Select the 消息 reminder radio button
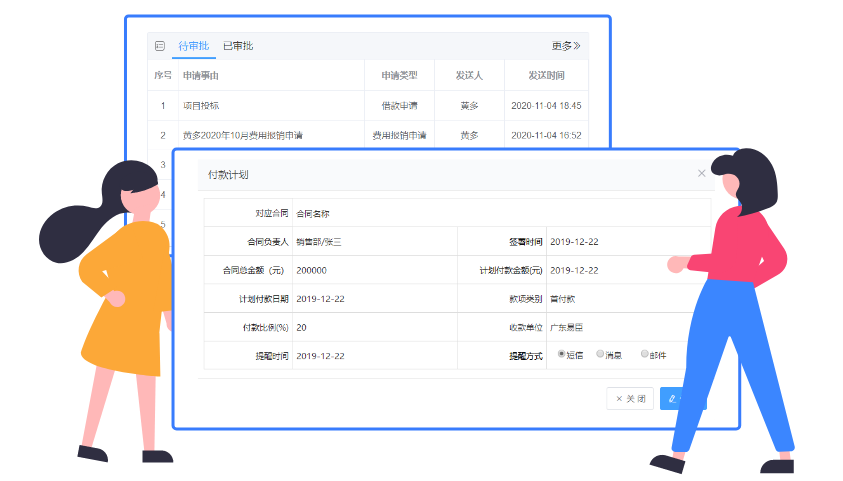This screenshot has width=843, height=481. [600, 354]
